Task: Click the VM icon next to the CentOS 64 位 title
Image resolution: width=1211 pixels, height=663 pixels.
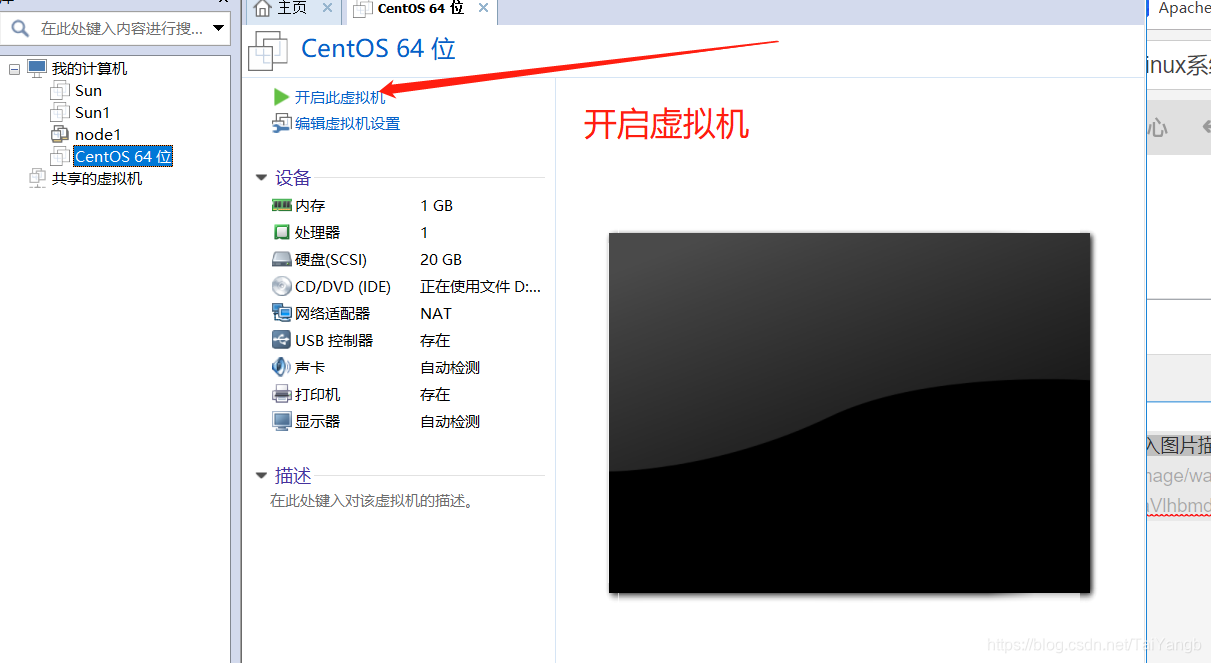Action: 268,50
